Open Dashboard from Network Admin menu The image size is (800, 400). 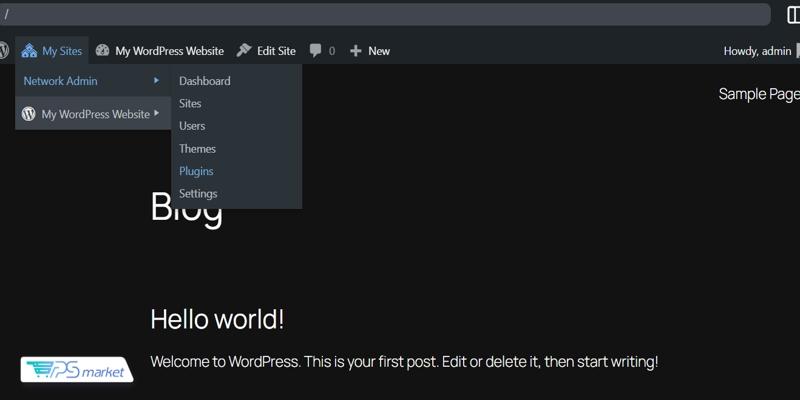pos(204,81)
